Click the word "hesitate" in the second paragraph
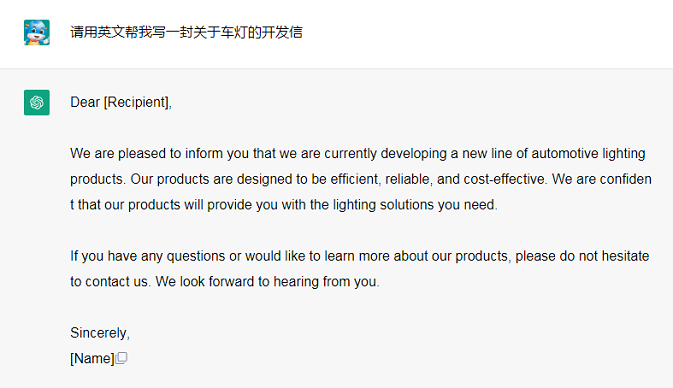This screenshot has width=673, height=388. tap(625, 256)
